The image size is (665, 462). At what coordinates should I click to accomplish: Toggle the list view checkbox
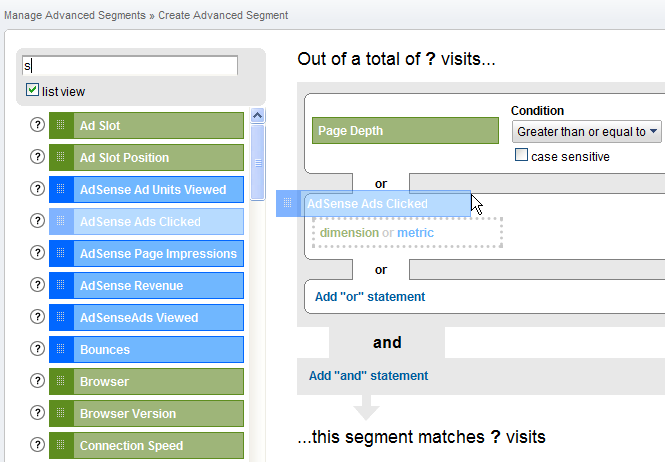tap(32, 90)
